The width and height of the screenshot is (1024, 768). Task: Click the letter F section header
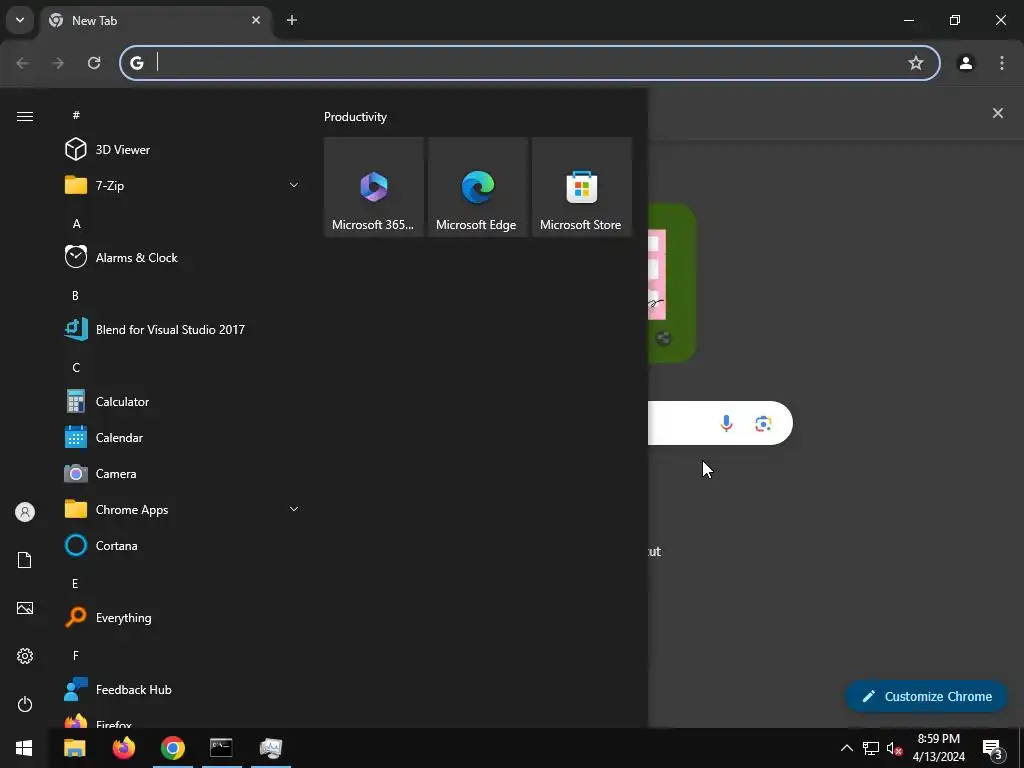tap(75, 655)
